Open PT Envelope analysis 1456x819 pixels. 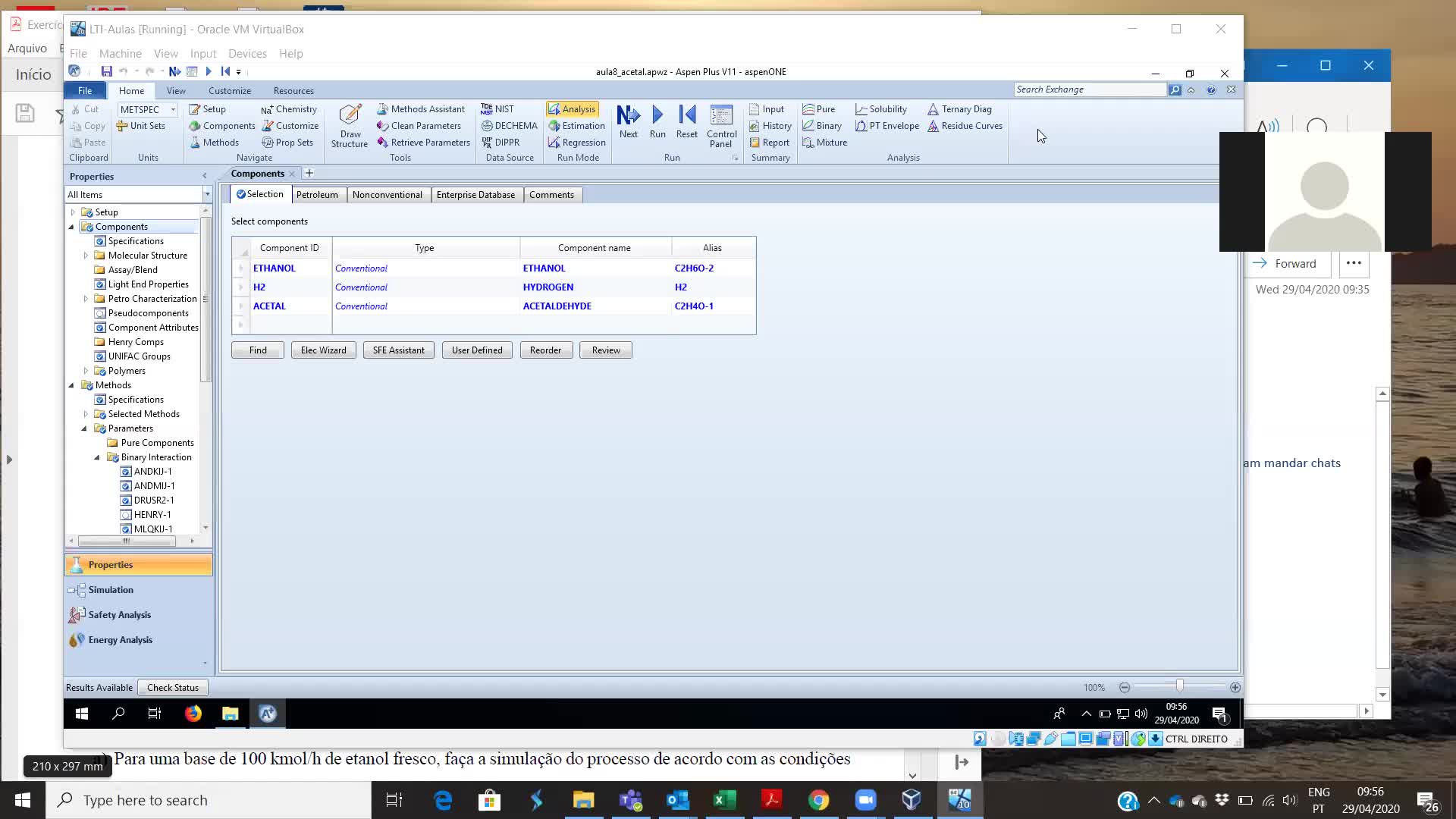[886, 126]
